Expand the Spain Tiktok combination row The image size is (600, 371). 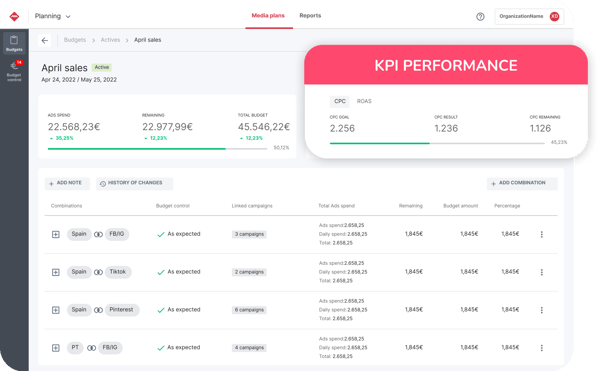coord(56,272)
